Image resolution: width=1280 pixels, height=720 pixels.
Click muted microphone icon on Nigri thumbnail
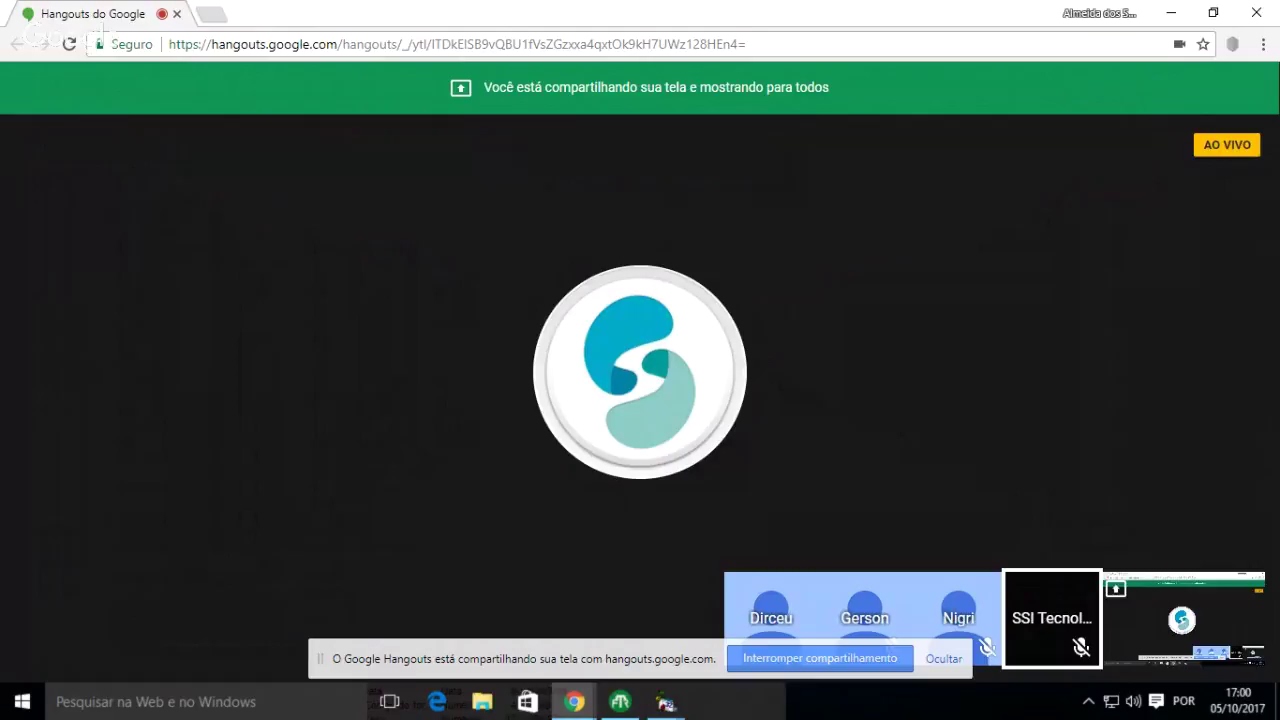[987, 648]
